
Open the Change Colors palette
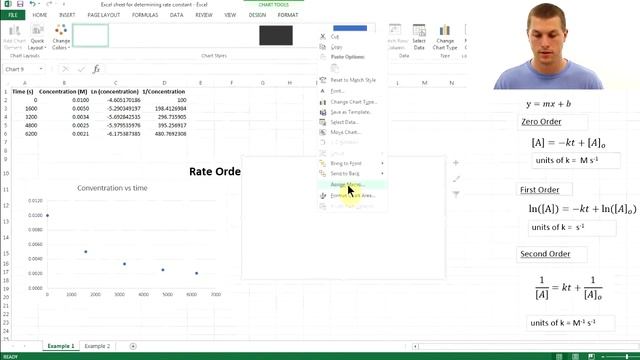61,37
